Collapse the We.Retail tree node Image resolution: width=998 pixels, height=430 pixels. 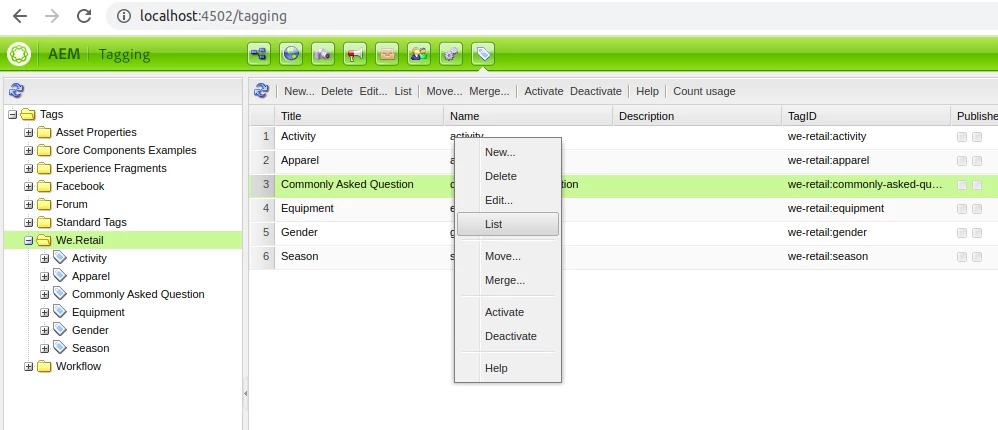(29, 240)
